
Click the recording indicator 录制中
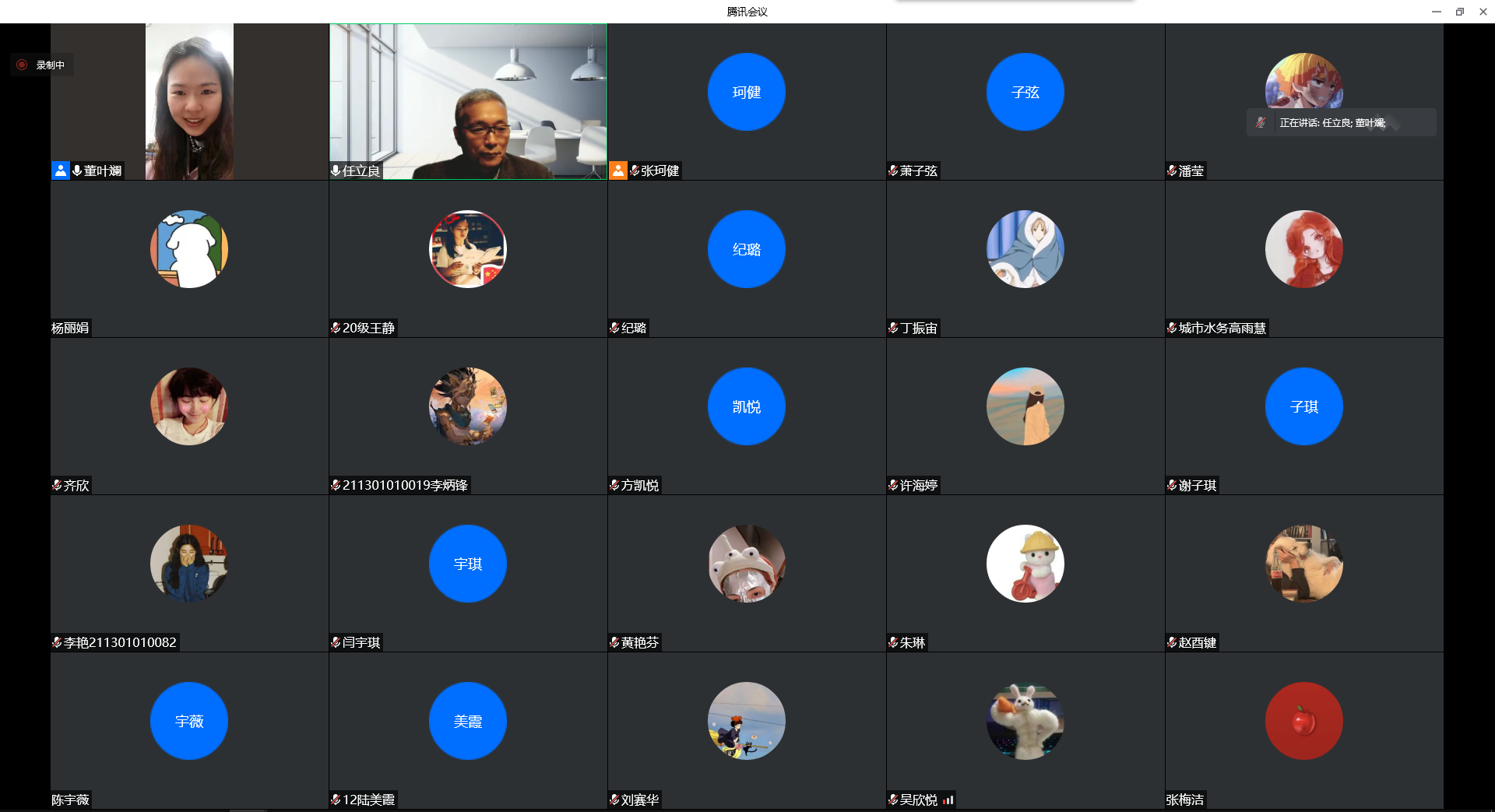click(42, 65)
